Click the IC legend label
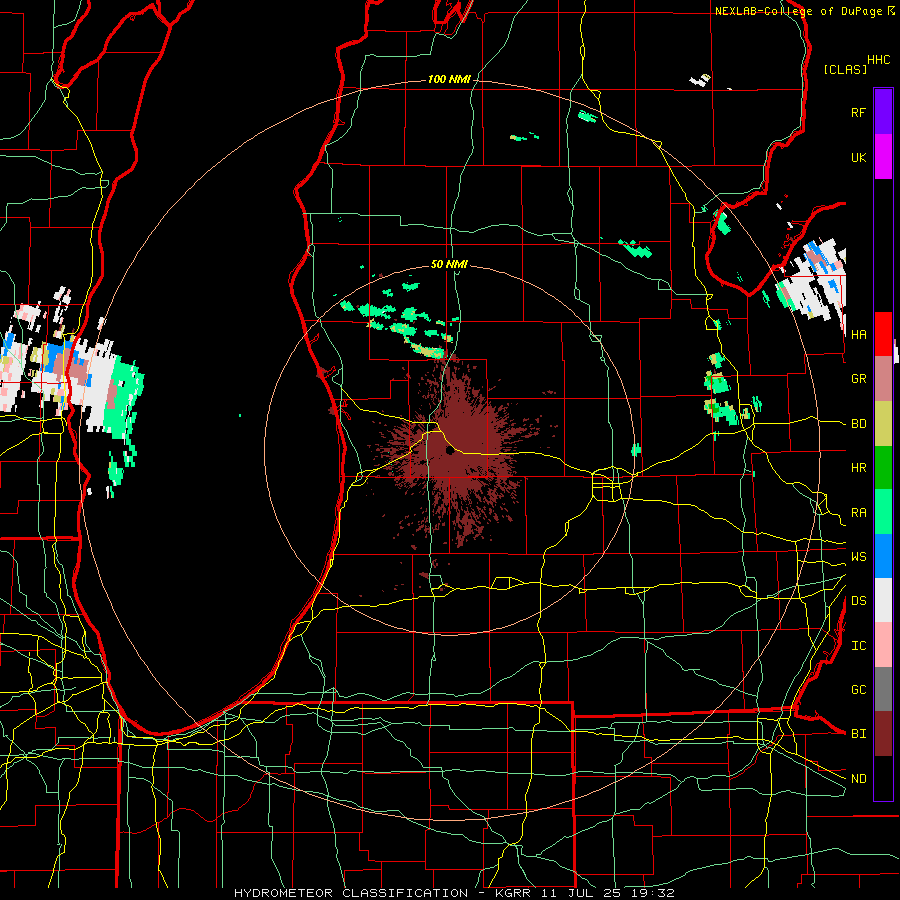The image size is (900, 900). (x=858, y=646)
